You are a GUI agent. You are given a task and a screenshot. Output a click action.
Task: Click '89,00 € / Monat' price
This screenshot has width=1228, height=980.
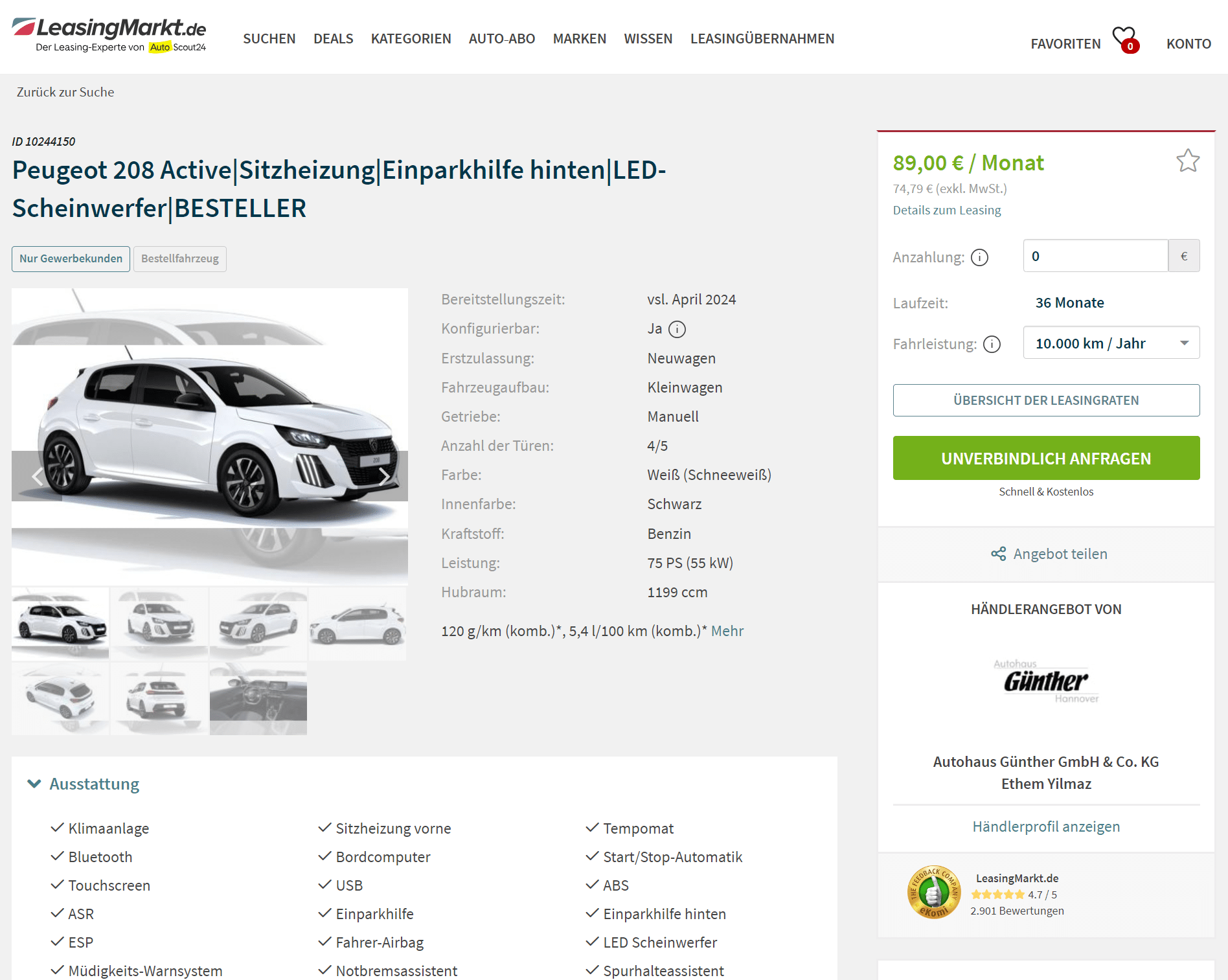point(968,163)
